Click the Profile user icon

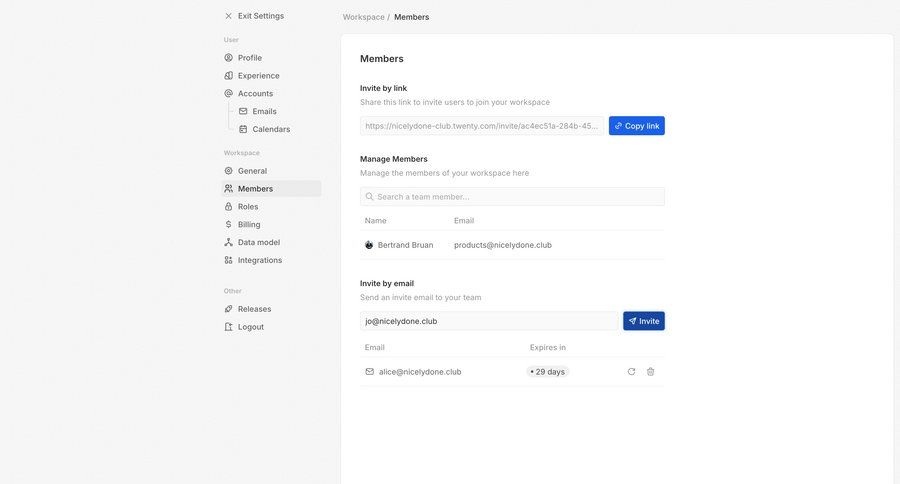[228, 57]
